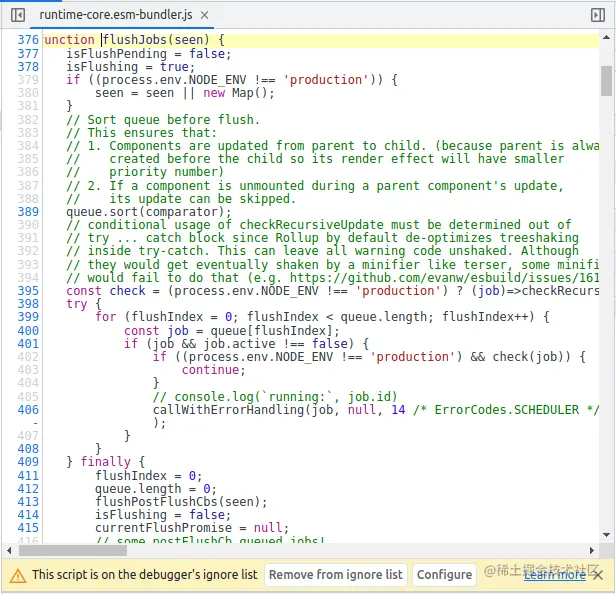Click the console.log running comment
The image size is (616, 594).
(275, 397)
